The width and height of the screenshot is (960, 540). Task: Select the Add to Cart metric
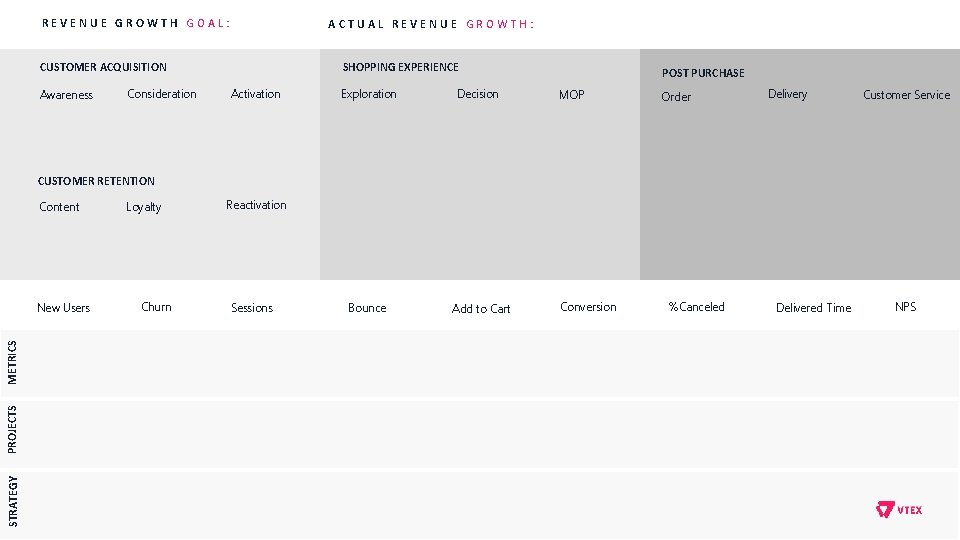pyautogui.click(x=481, y=309)
